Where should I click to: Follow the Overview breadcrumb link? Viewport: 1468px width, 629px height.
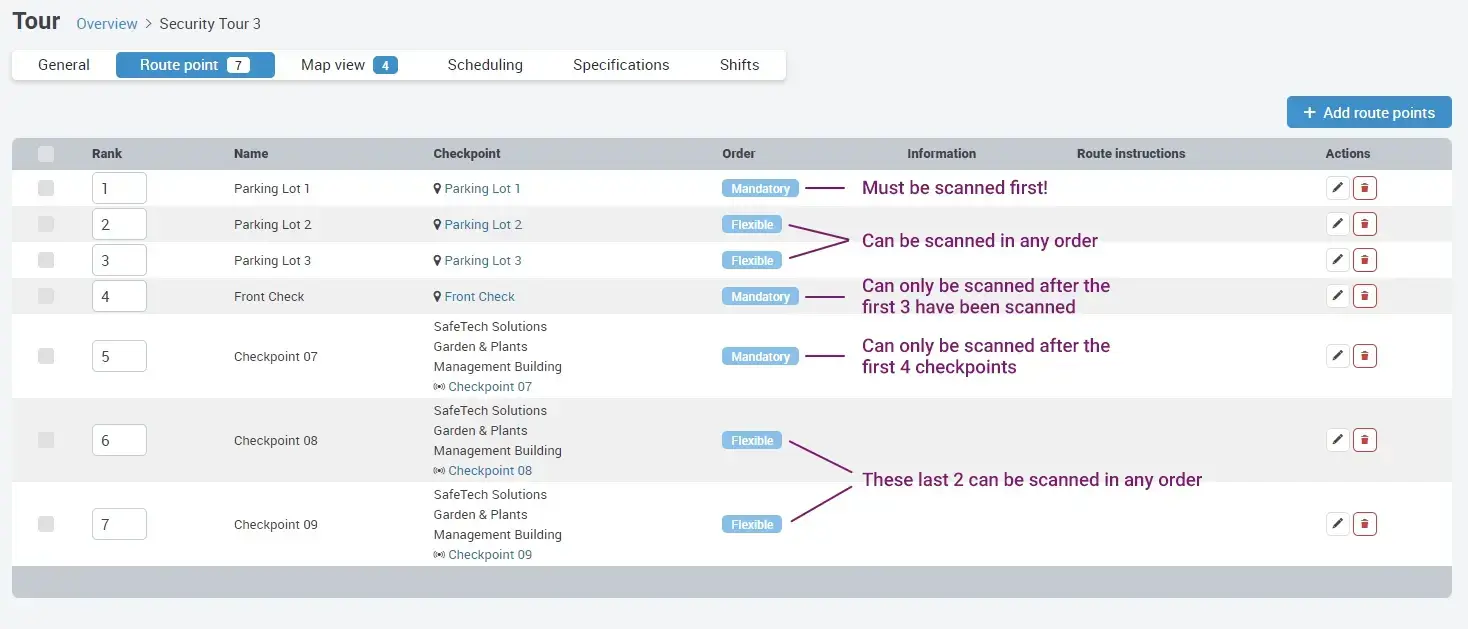click(x=107, y=23)
